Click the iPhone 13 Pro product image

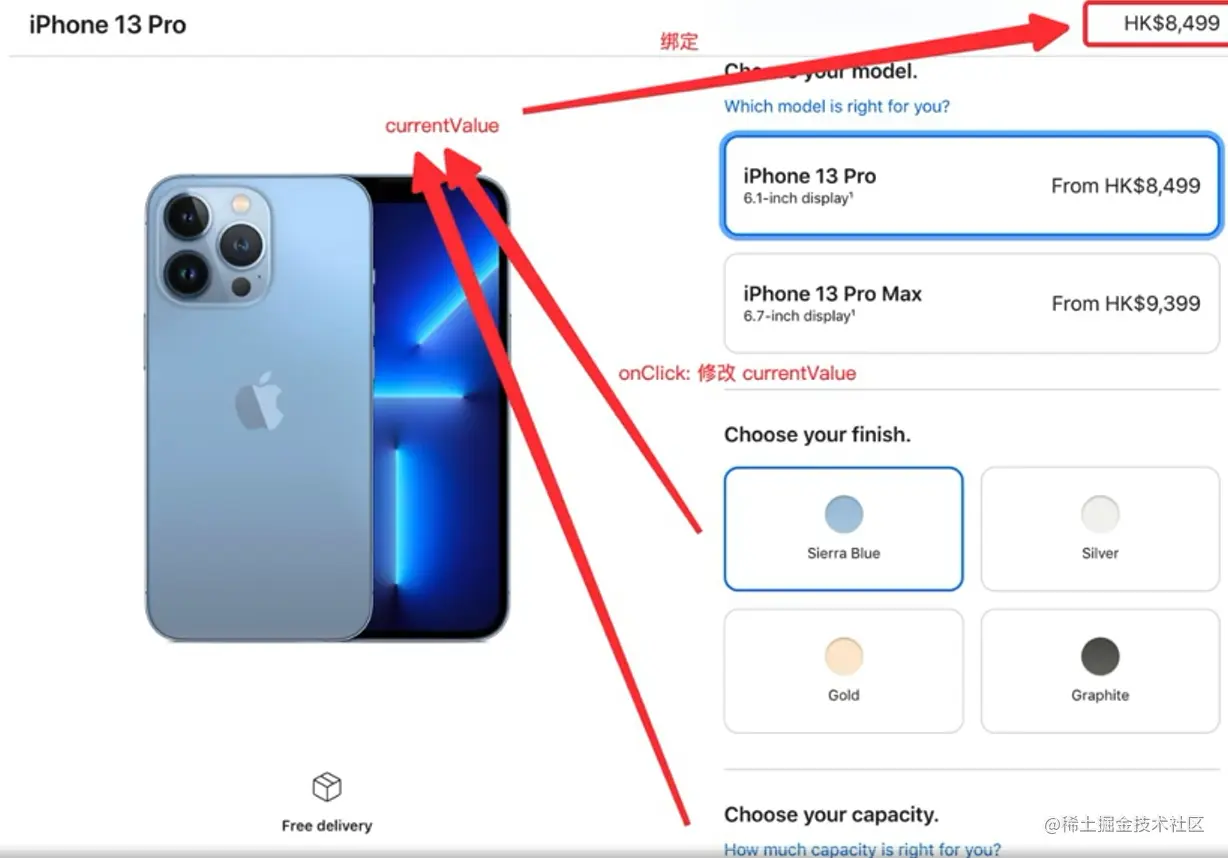[x=327, y=407]
